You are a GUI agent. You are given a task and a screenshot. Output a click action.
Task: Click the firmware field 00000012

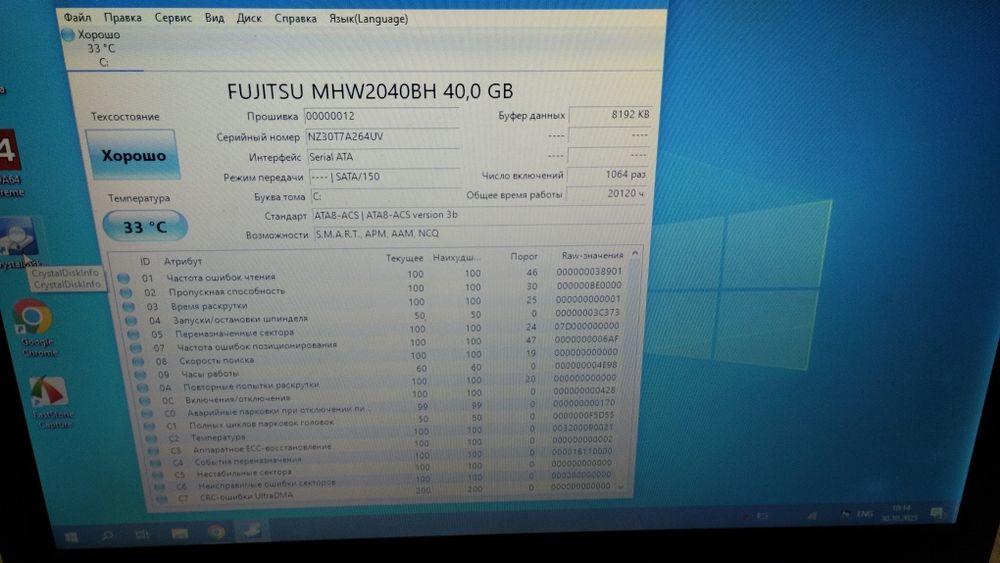click(x=381, y=116)
